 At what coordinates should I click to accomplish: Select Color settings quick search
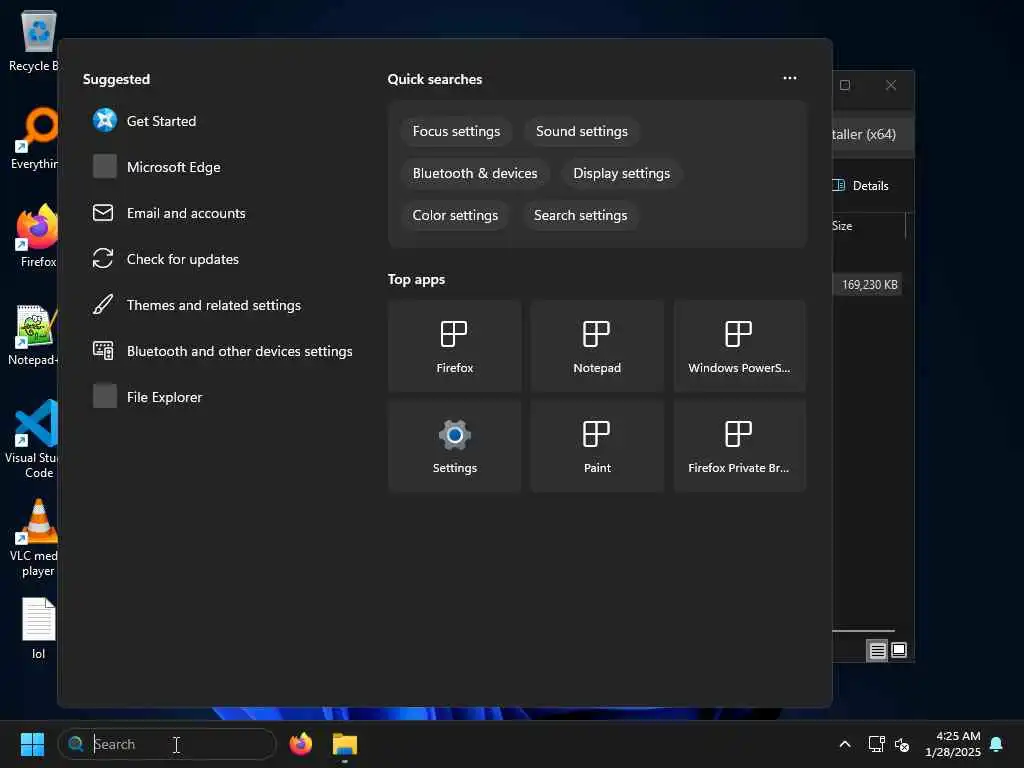(x=455, y=215)
